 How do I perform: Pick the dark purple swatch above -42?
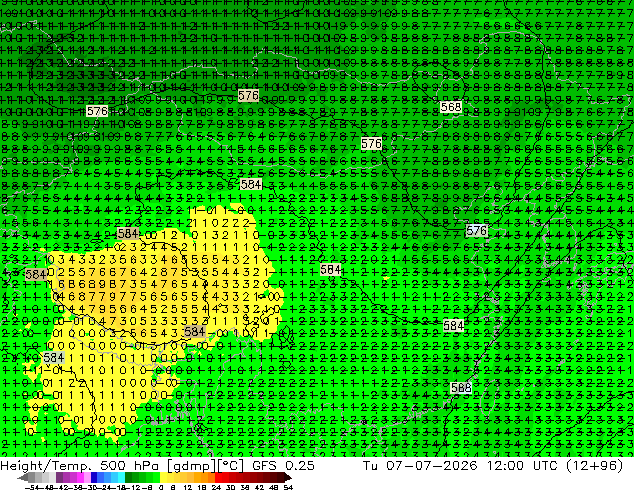pos(59,477)
